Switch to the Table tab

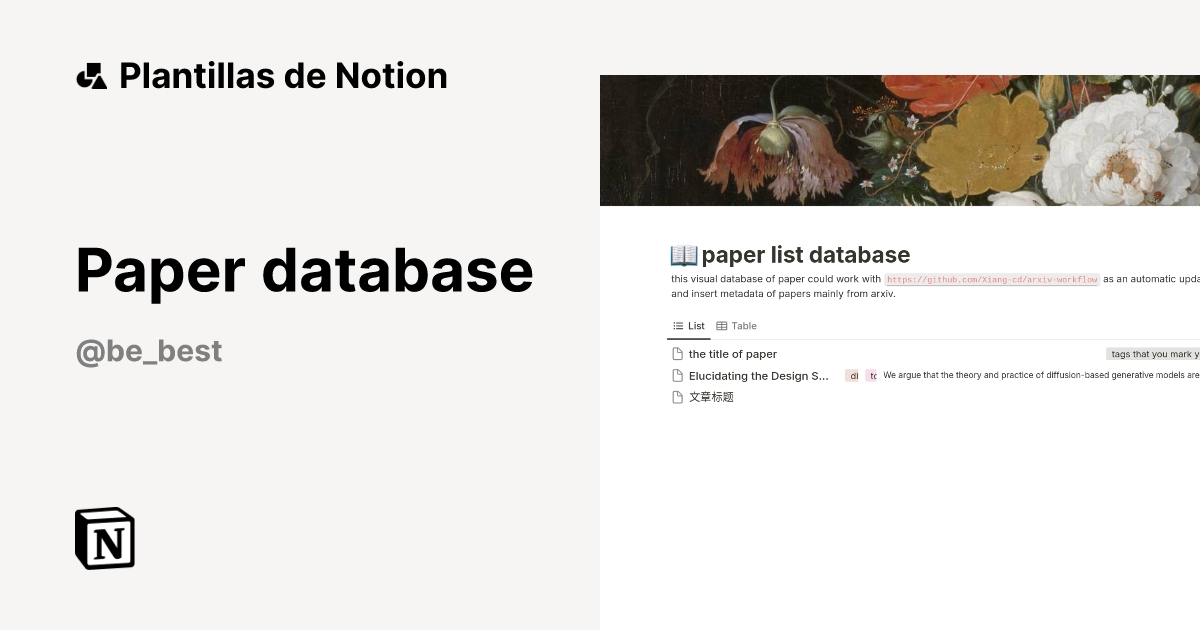742,326
